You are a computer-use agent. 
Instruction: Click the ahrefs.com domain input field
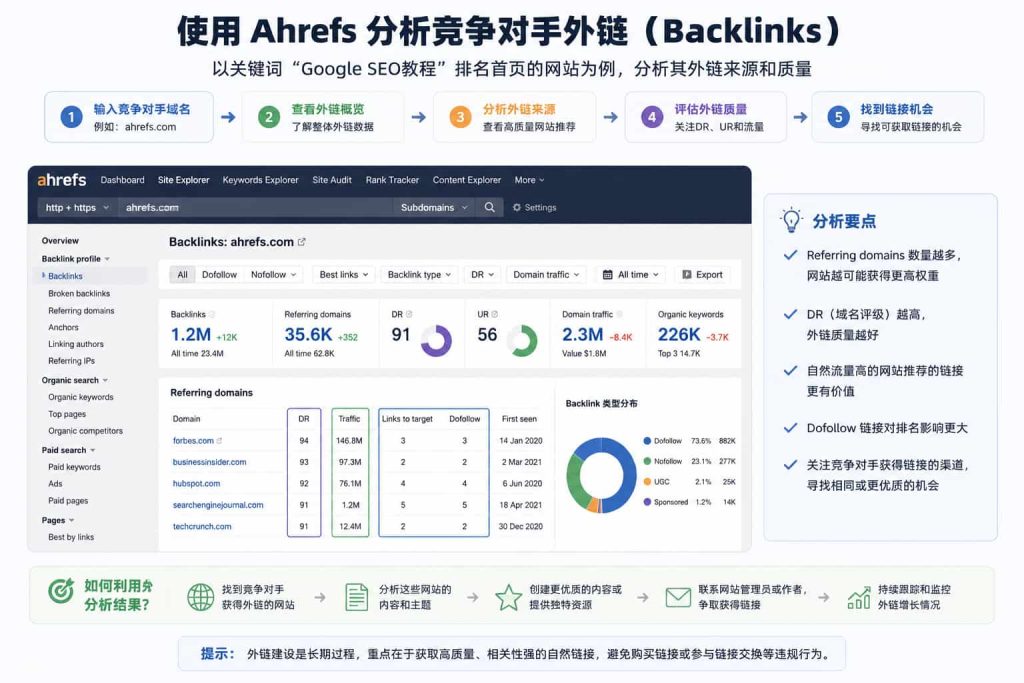[256, 207]
